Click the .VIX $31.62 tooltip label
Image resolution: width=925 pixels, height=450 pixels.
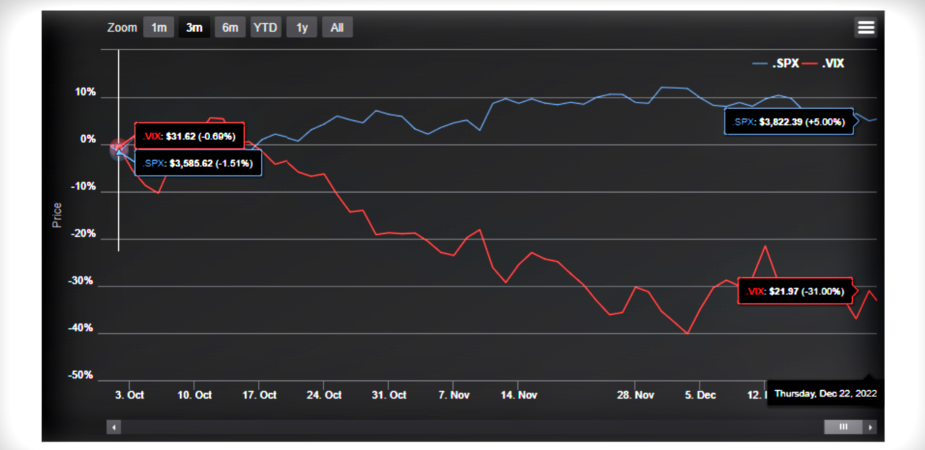click(189, 137)
